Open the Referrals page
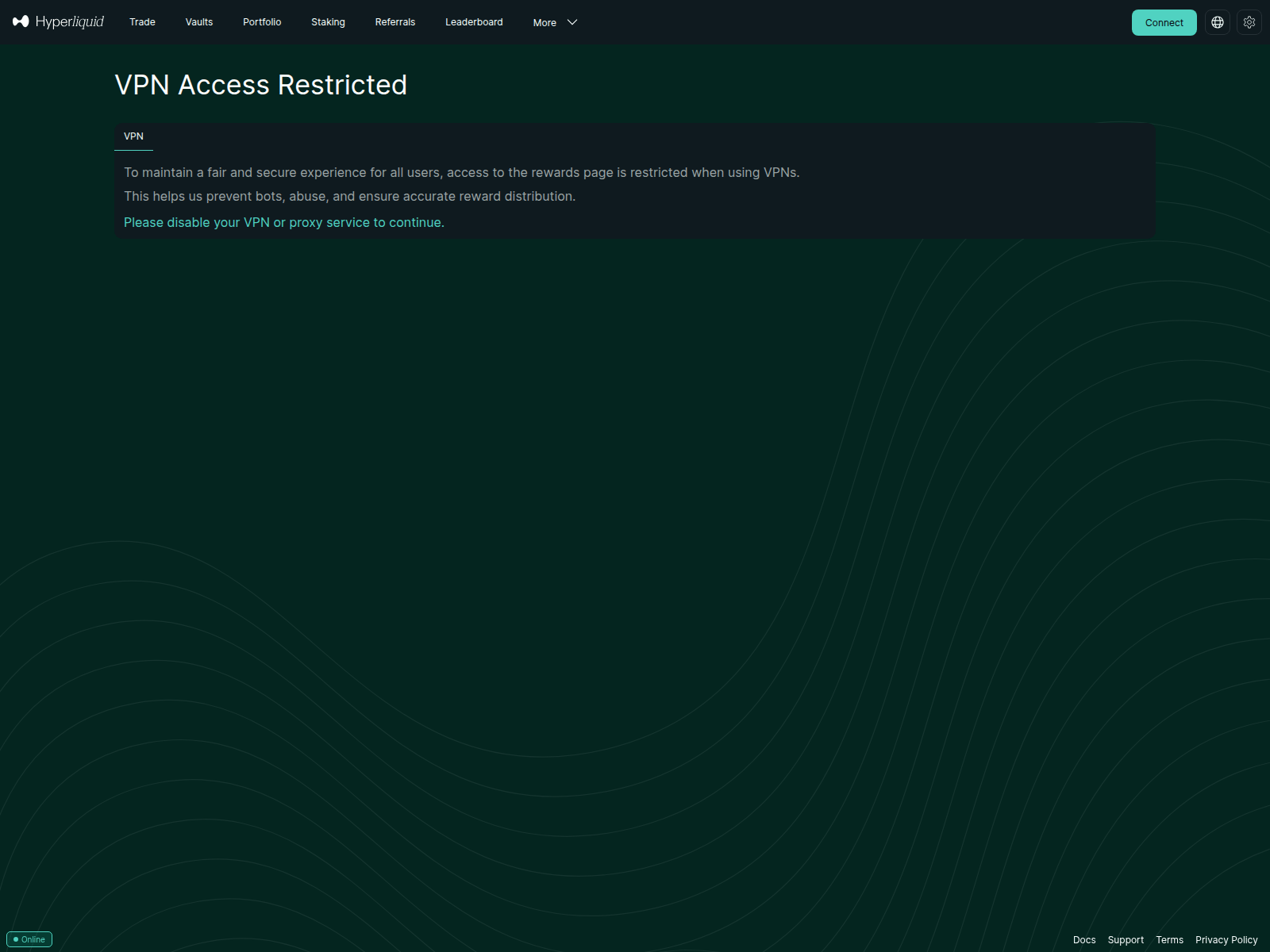Screen dimensions: 1270x952 click(395, 22)
